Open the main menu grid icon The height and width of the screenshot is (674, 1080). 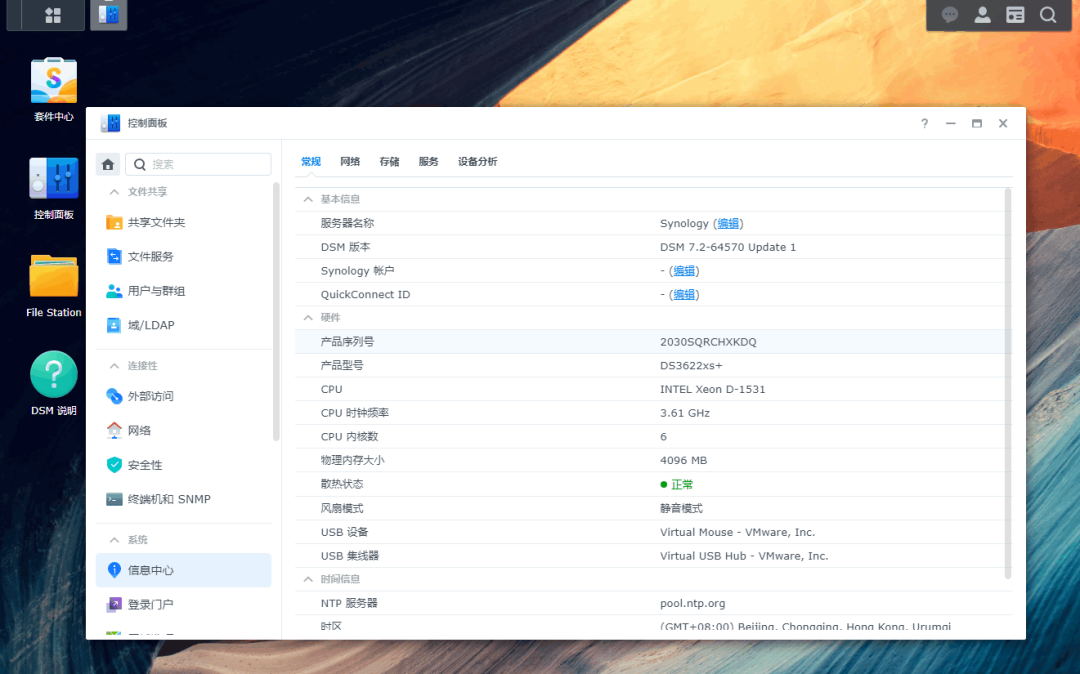tap(53, 15)
